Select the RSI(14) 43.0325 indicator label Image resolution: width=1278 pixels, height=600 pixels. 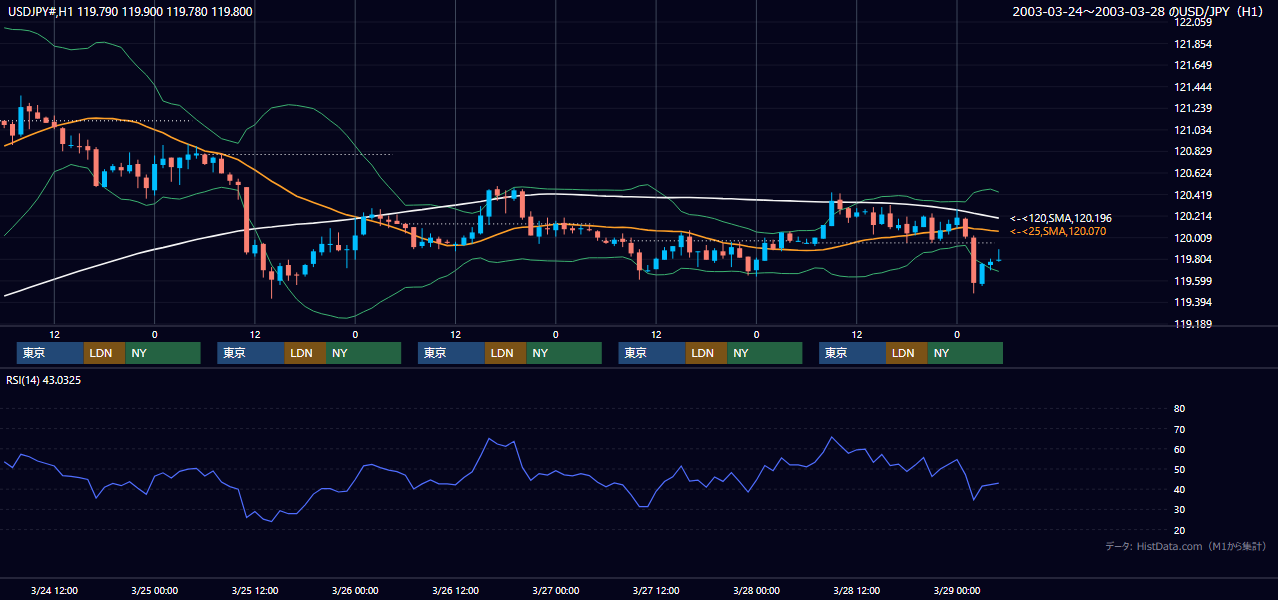[44, 380]
